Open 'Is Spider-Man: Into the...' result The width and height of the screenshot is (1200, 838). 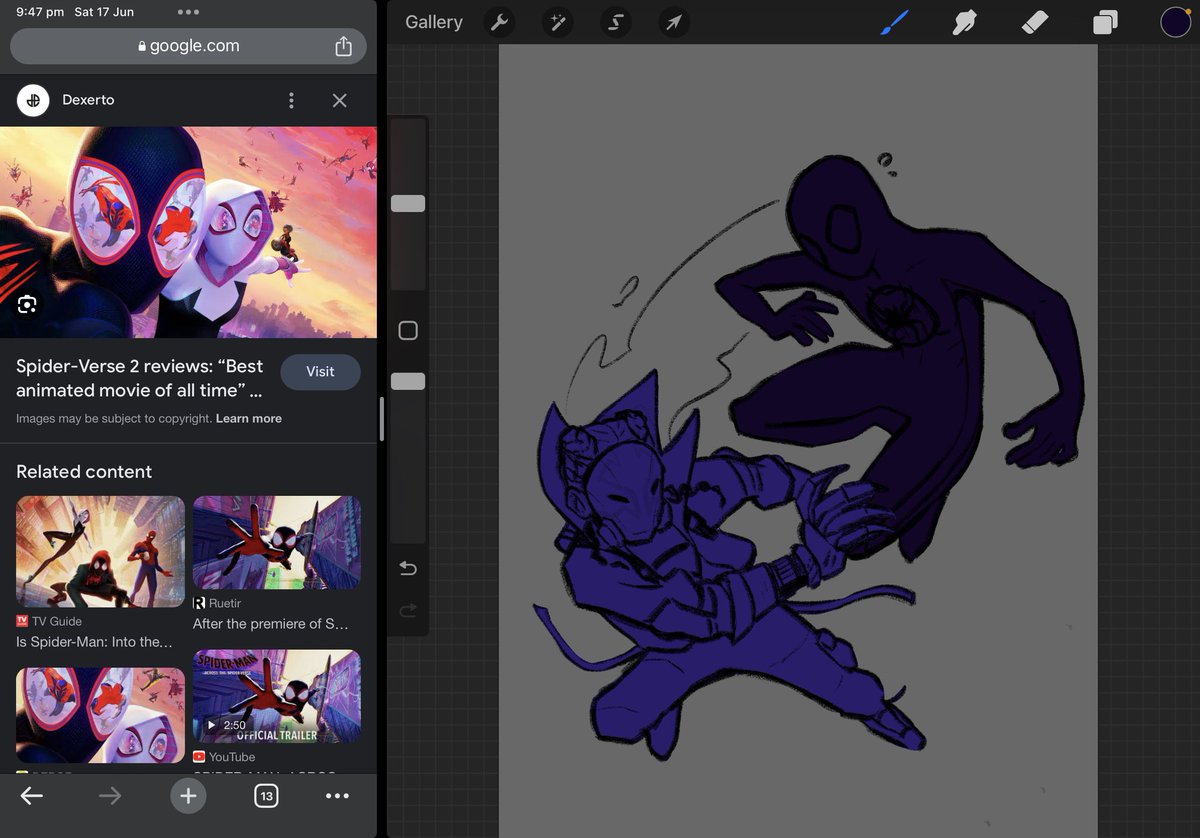point(95,642)
